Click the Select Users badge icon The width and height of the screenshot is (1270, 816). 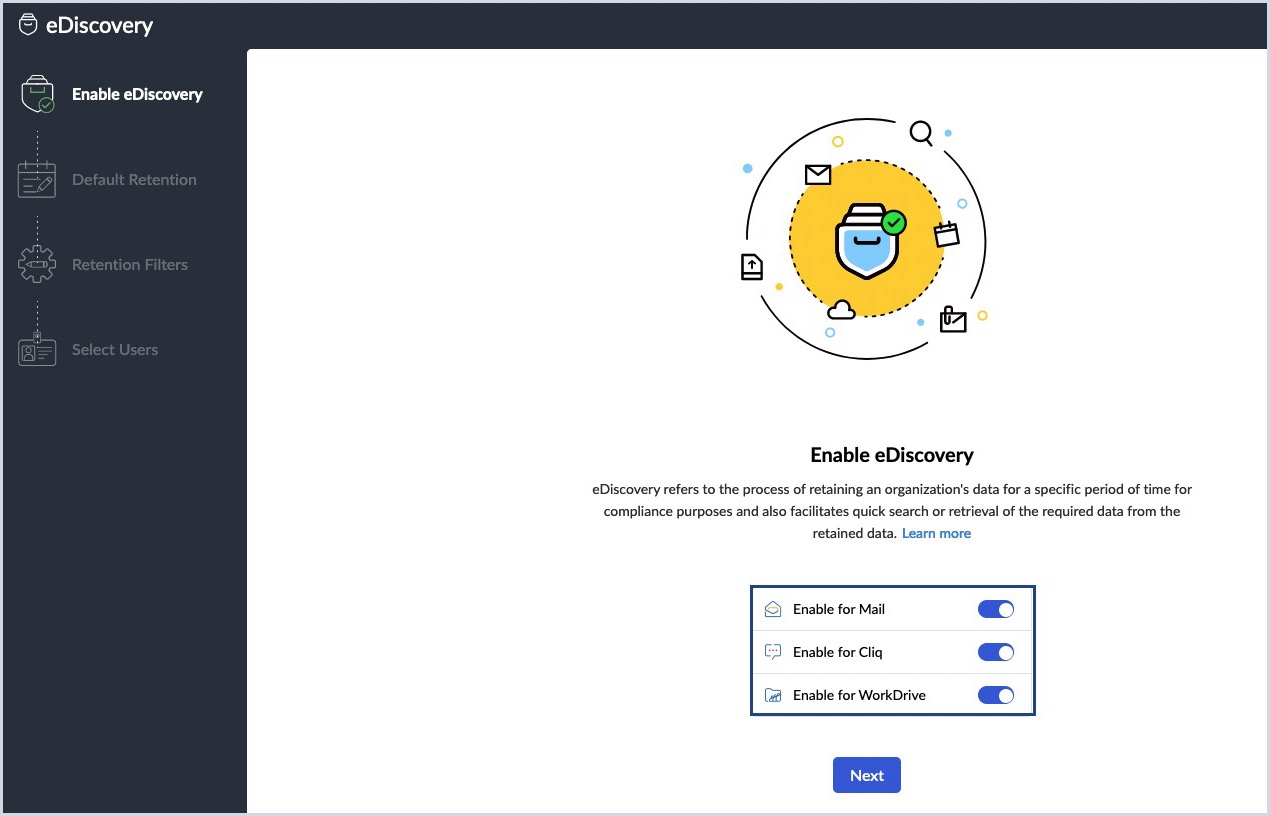click(x=36, y=350)
